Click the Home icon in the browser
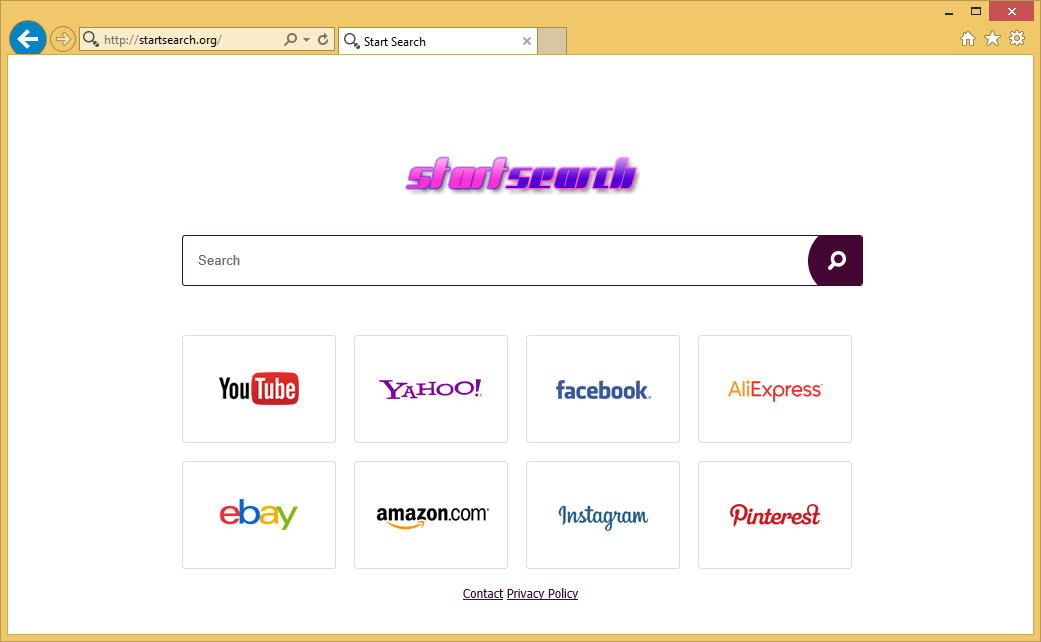The image size is (1041, 642). click(967, 38)
